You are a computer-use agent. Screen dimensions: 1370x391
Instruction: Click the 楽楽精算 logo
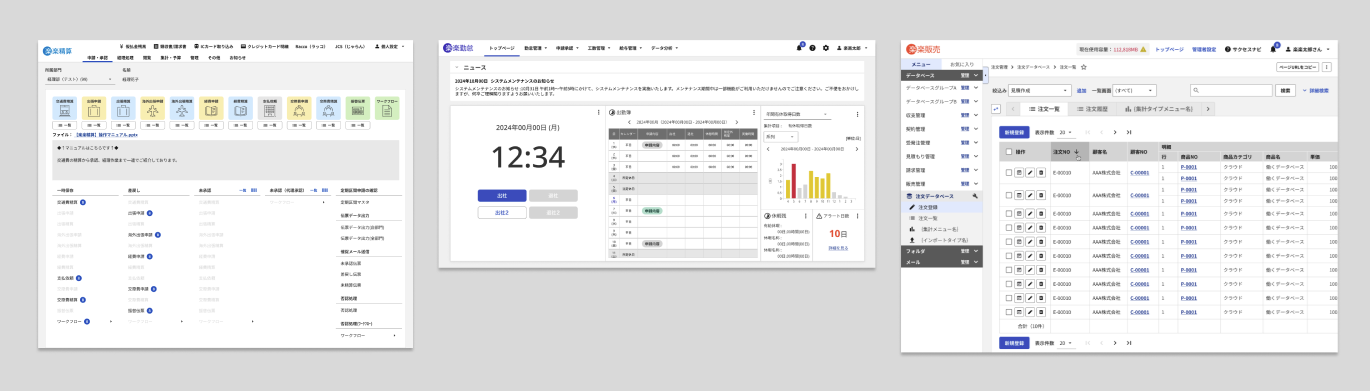58,51
